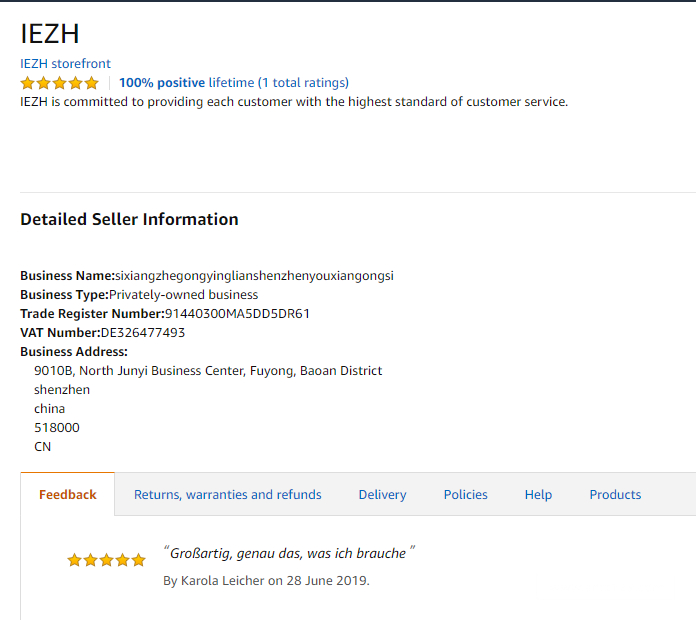
Task: Click the Privately-owned business type text
Action: coord(183,294)
